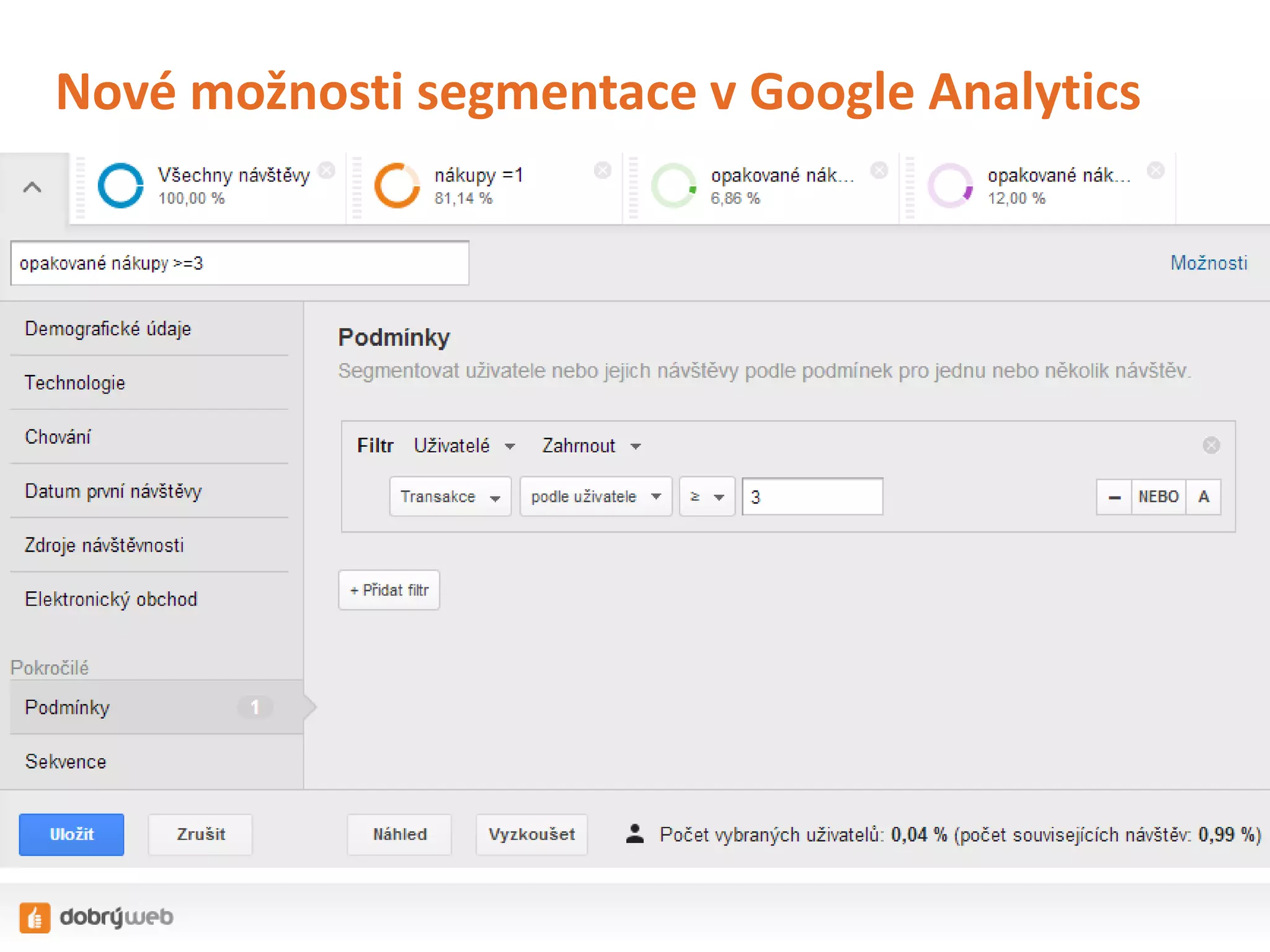1270x952 pixels.
Task: Open the Transakce metric dropdown
Action: (x=450, y=496)
